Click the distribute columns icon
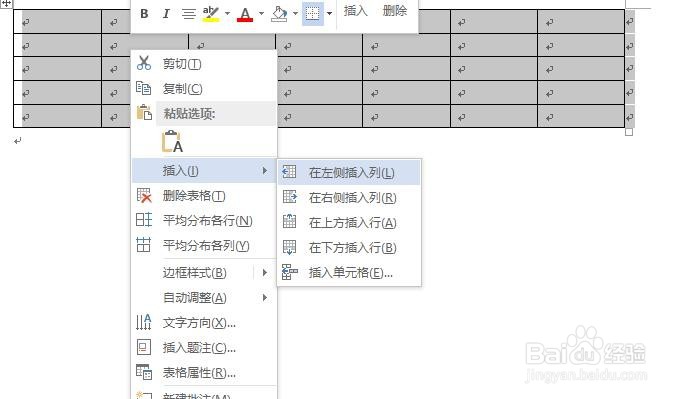 point(143,245)
